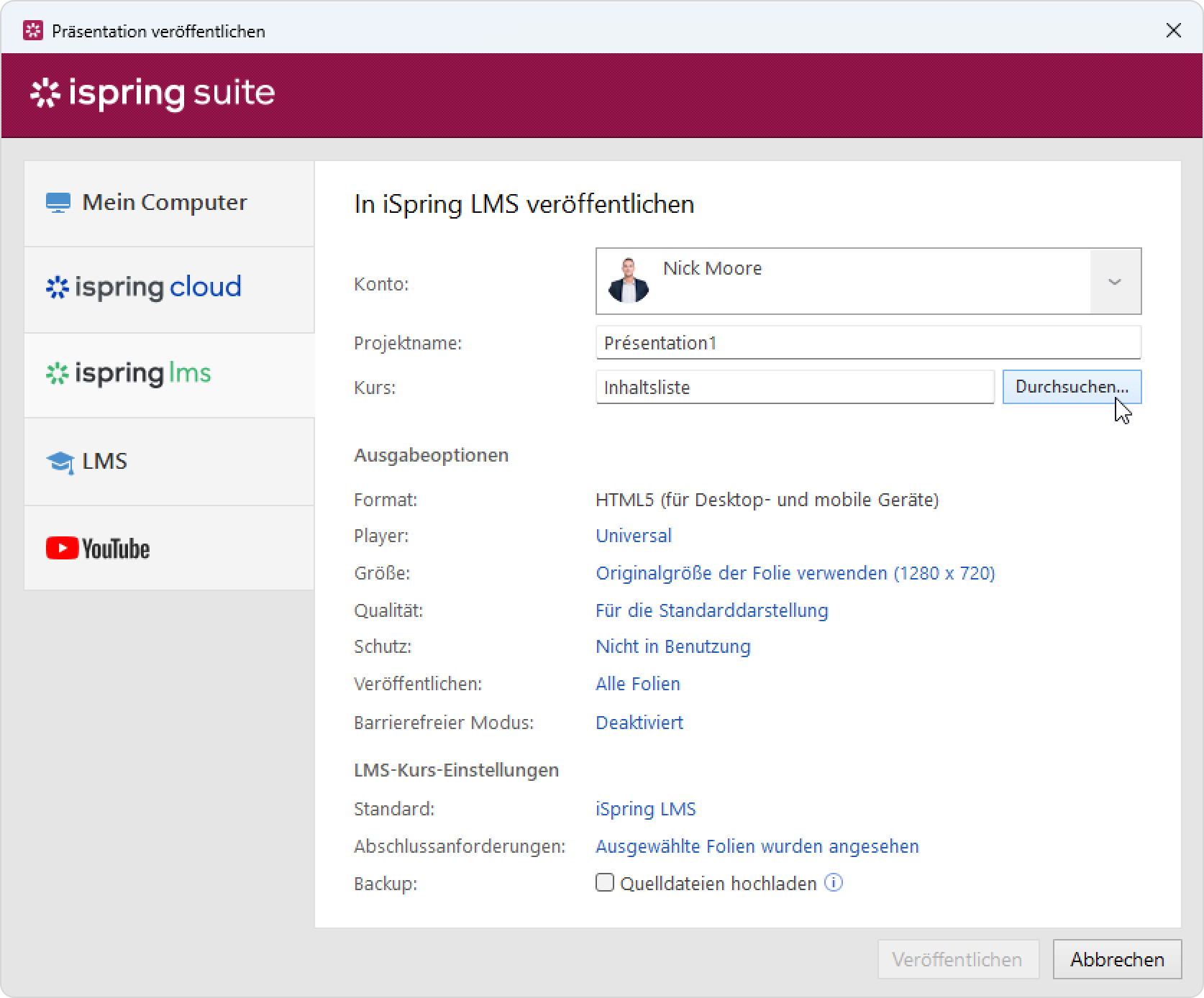Open Barrierefreier Modus Deaktiviert link
Viewport: 1204px width, 998px height.
tap(639, 723)
